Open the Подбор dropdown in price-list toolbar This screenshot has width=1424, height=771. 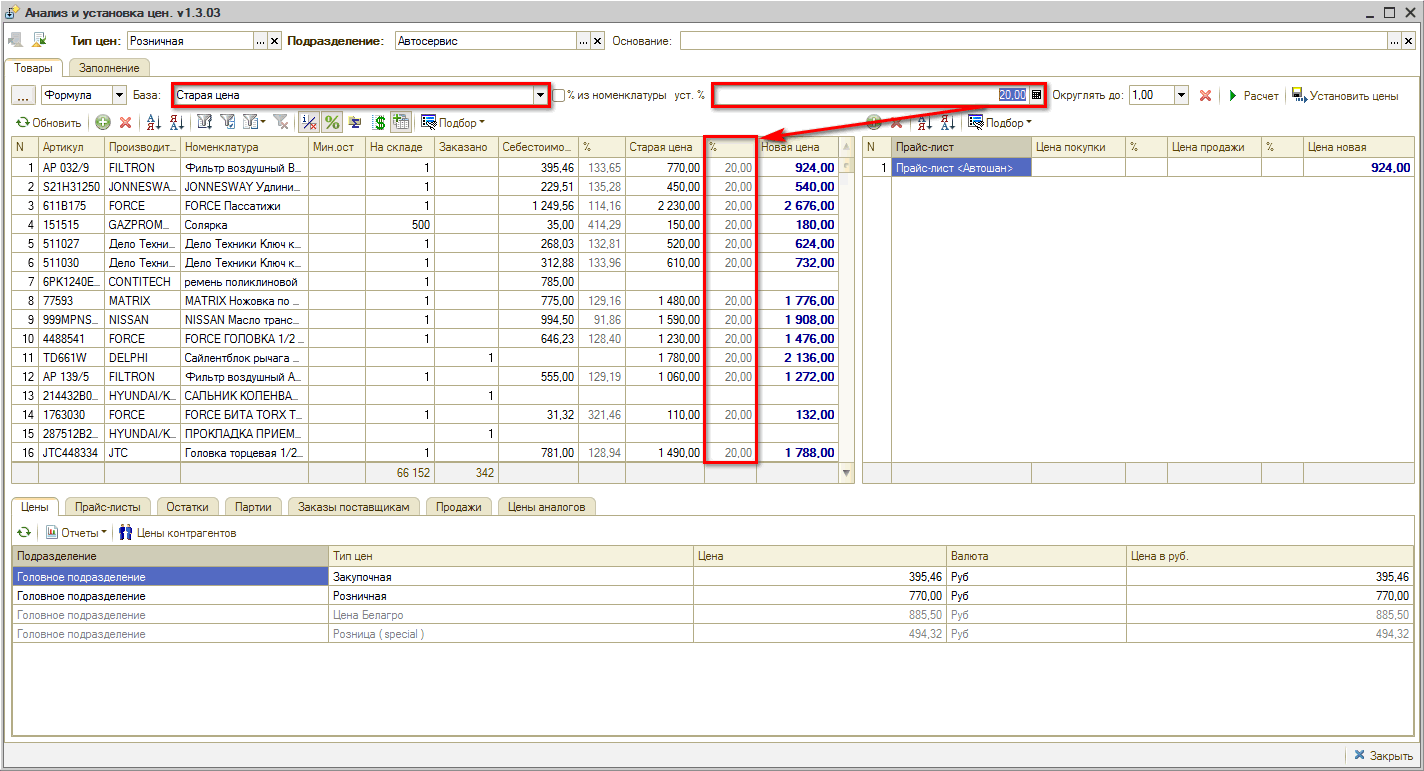(x=1000, y=123)
